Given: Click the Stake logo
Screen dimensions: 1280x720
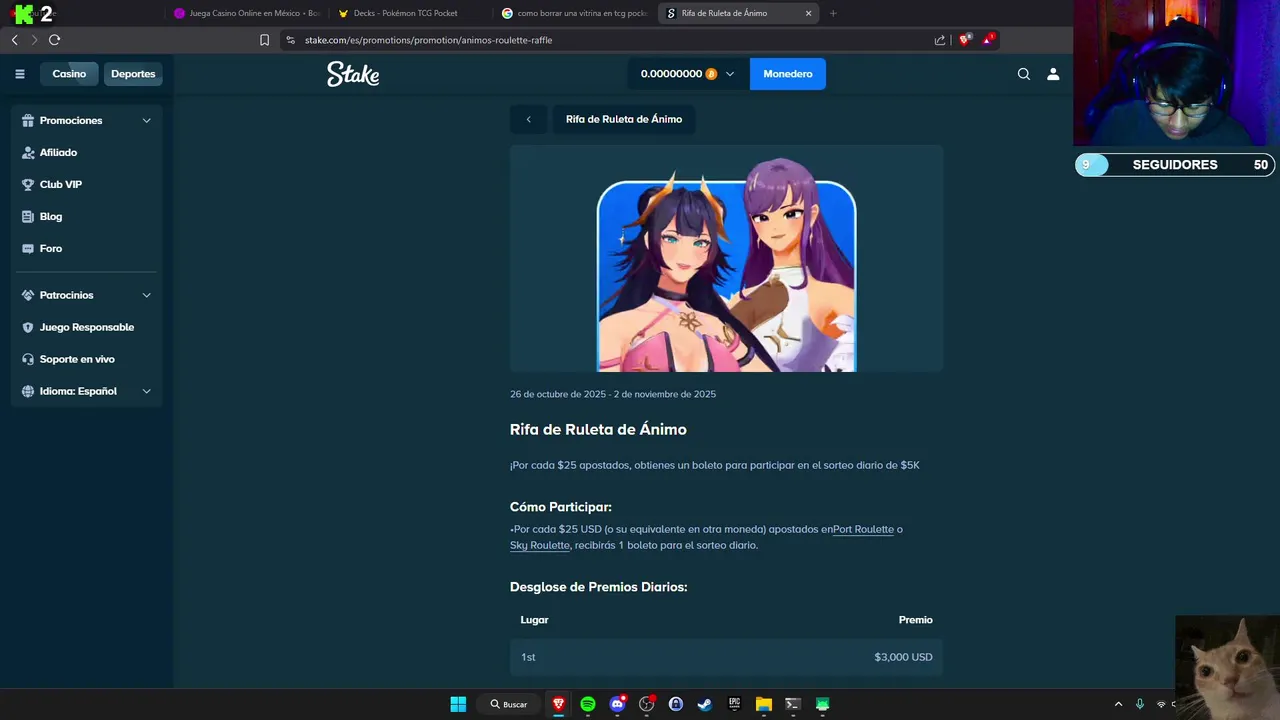Looking at the screenshot, I should pos(353,74).
